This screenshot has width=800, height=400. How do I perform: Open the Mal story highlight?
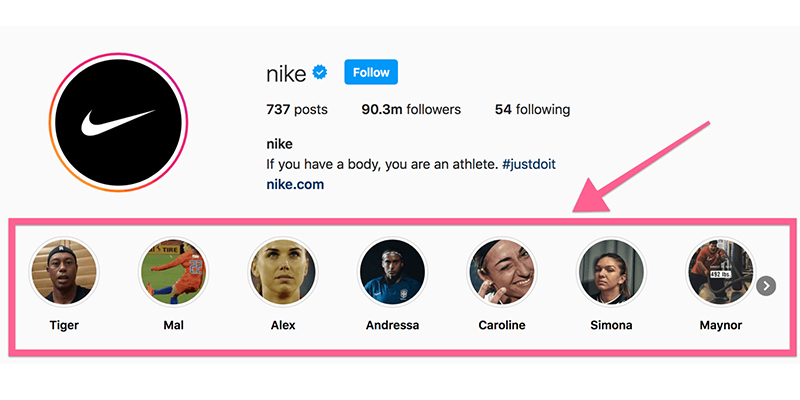click(173, 272)
